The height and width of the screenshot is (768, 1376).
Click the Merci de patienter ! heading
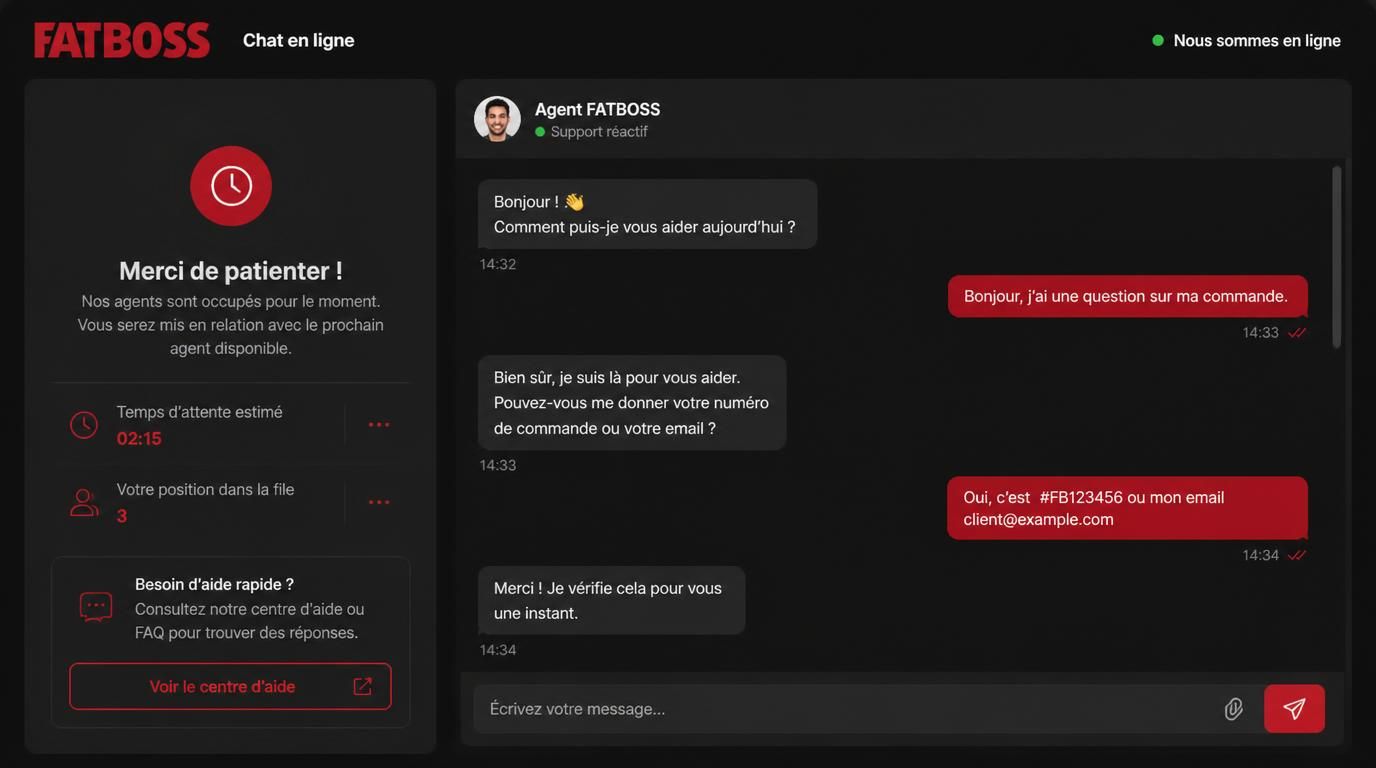tap(231, 271)
